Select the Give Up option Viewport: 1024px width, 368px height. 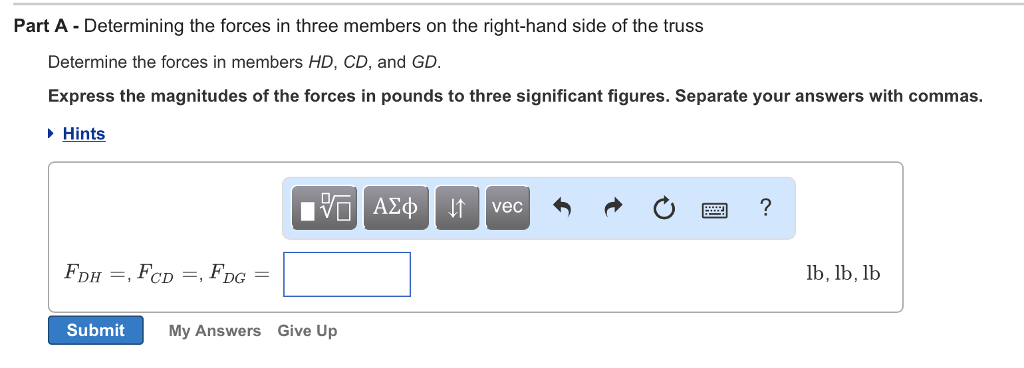point(307,331)
